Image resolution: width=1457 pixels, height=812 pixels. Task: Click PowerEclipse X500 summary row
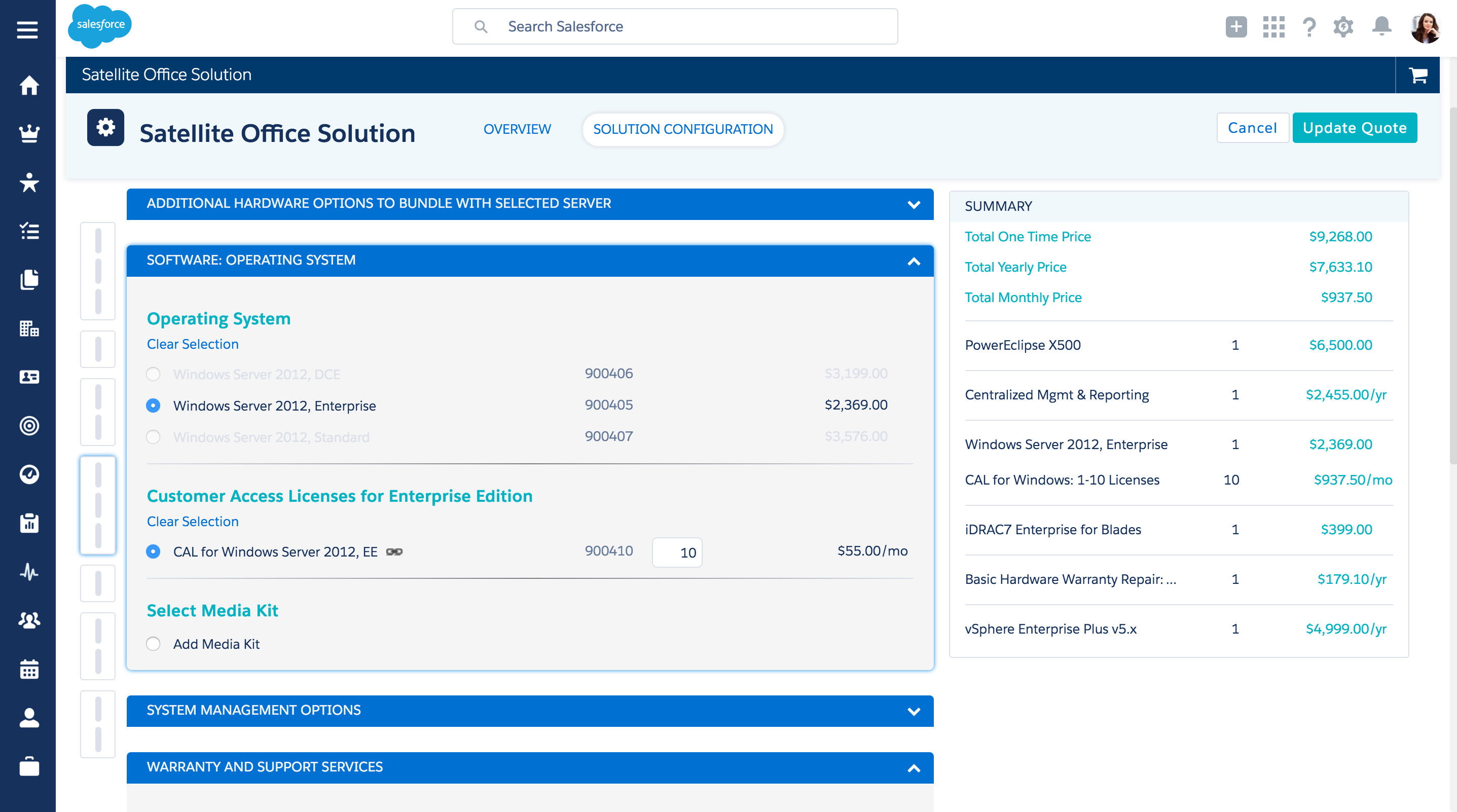click(x=1179, y=346)
